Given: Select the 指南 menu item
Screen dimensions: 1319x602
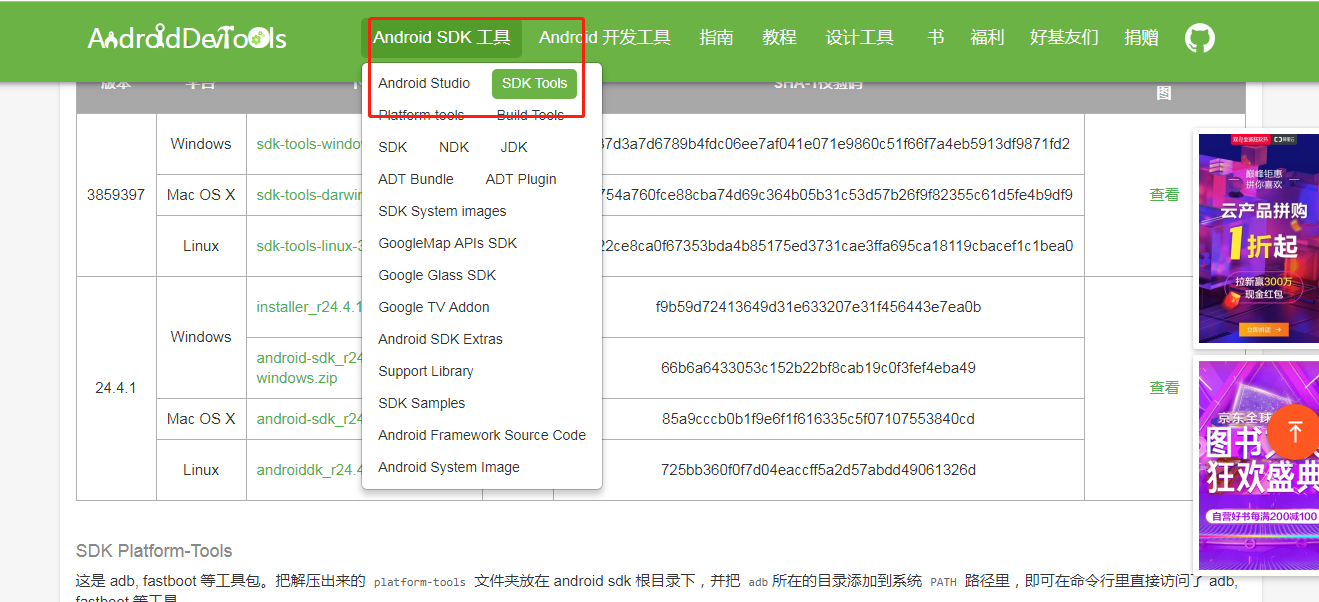Looking at the screenshot, I should [716, 37].
